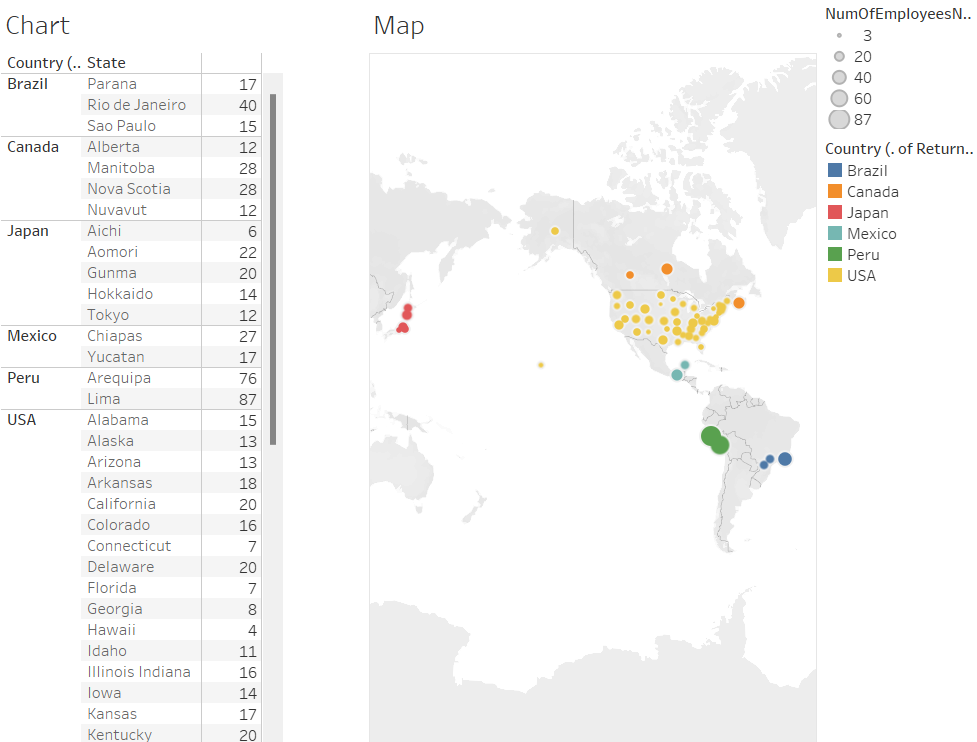Select the size legend circle for 40
The image size is (977, 742).
click(839, 77)
